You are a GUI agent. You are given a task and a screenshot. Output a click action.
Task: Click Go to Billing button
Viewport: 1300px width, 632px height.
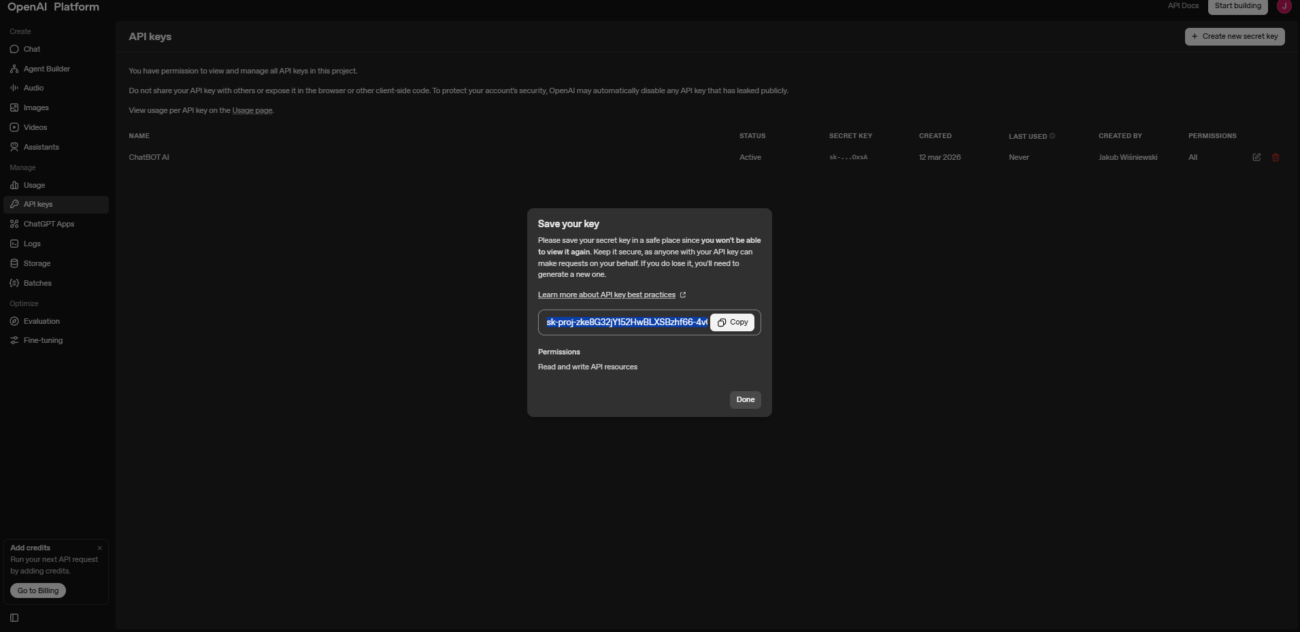click(38, 591)
